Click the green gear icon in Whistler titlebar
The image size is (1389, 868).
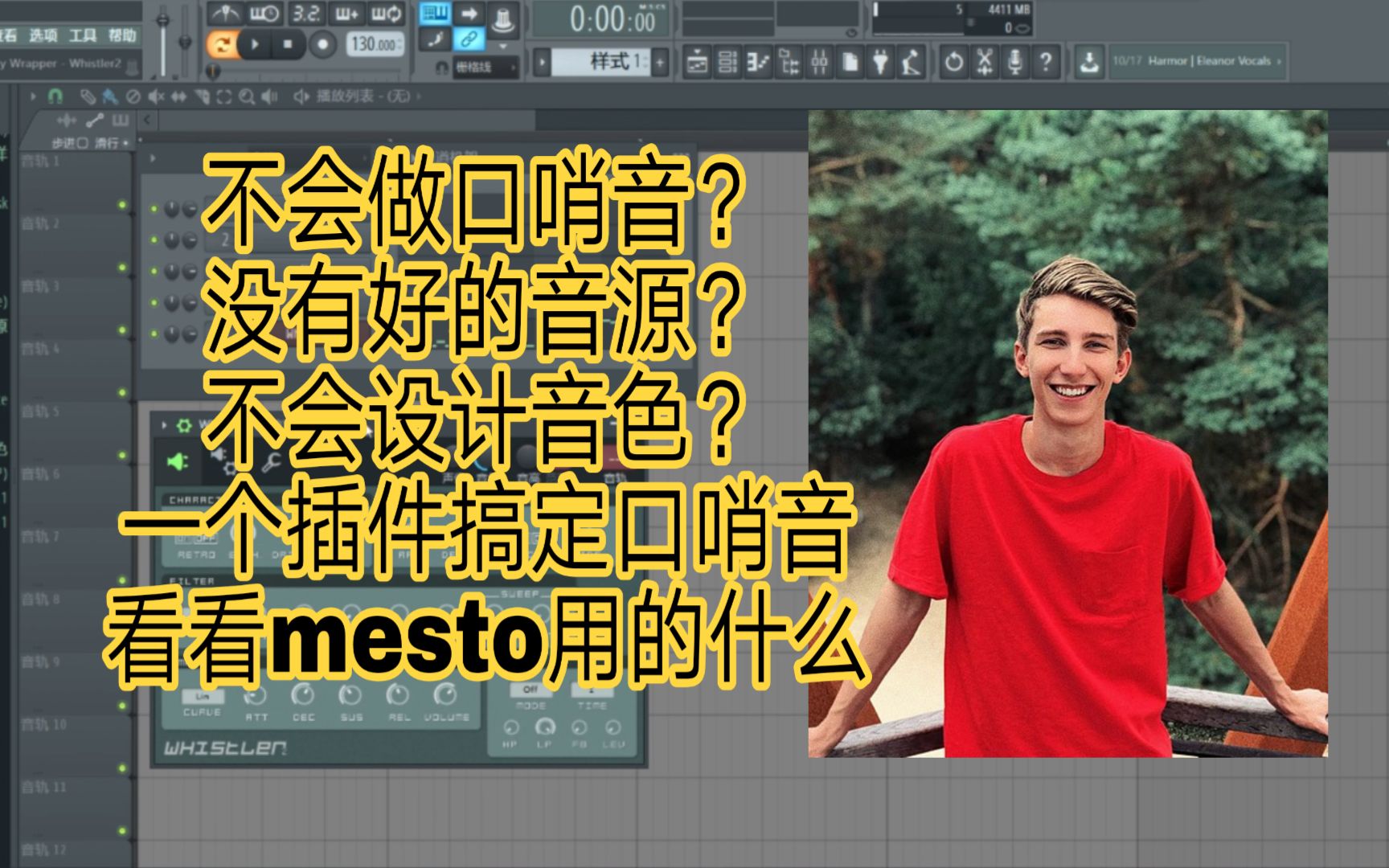pos(183,426)
